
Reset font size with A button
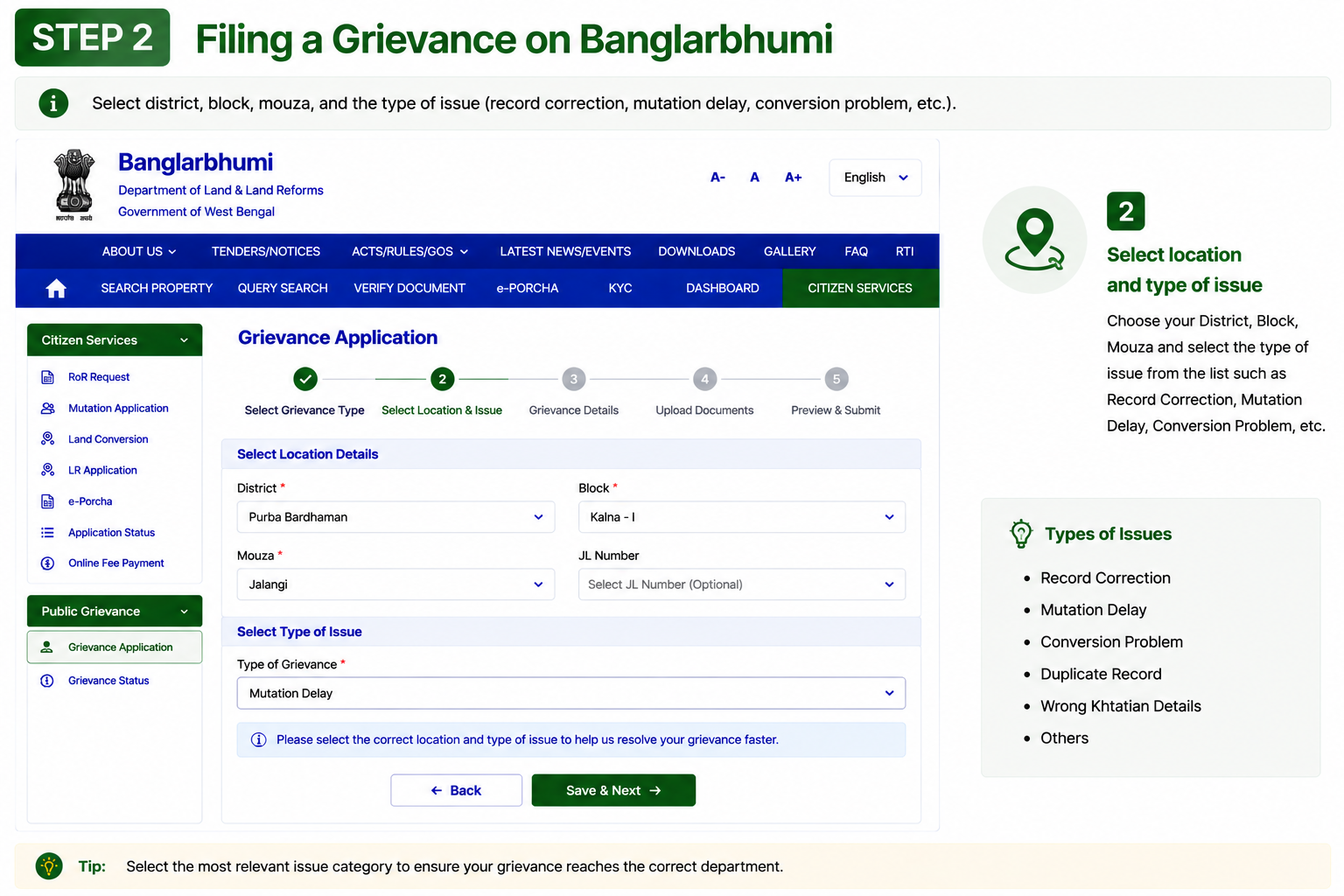pyautogui.click(x=755, y=178)
